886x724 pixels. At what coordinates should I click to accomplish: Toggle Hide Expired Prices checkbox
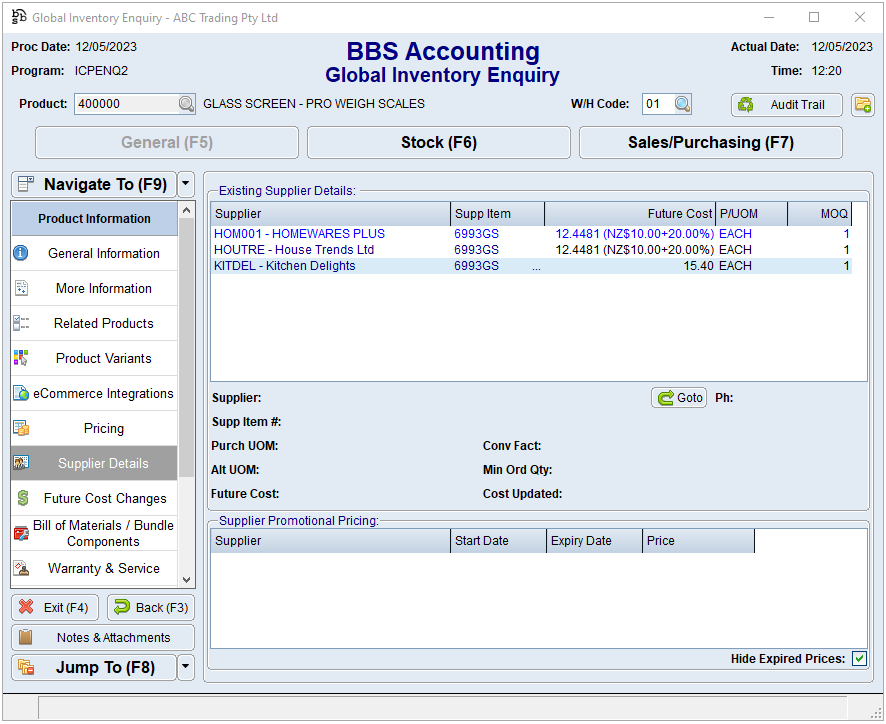[859, 659]
